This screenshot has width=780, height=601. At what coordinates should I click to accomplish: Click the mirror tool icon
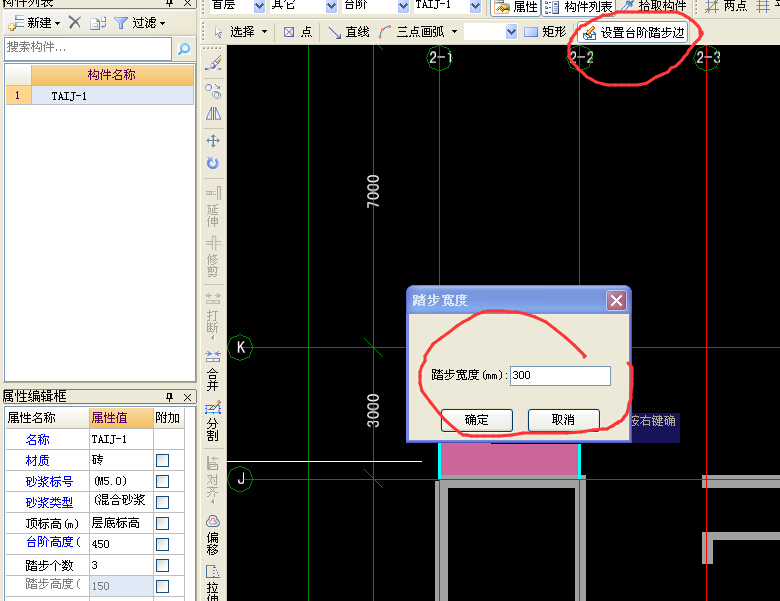pos(213,114)
